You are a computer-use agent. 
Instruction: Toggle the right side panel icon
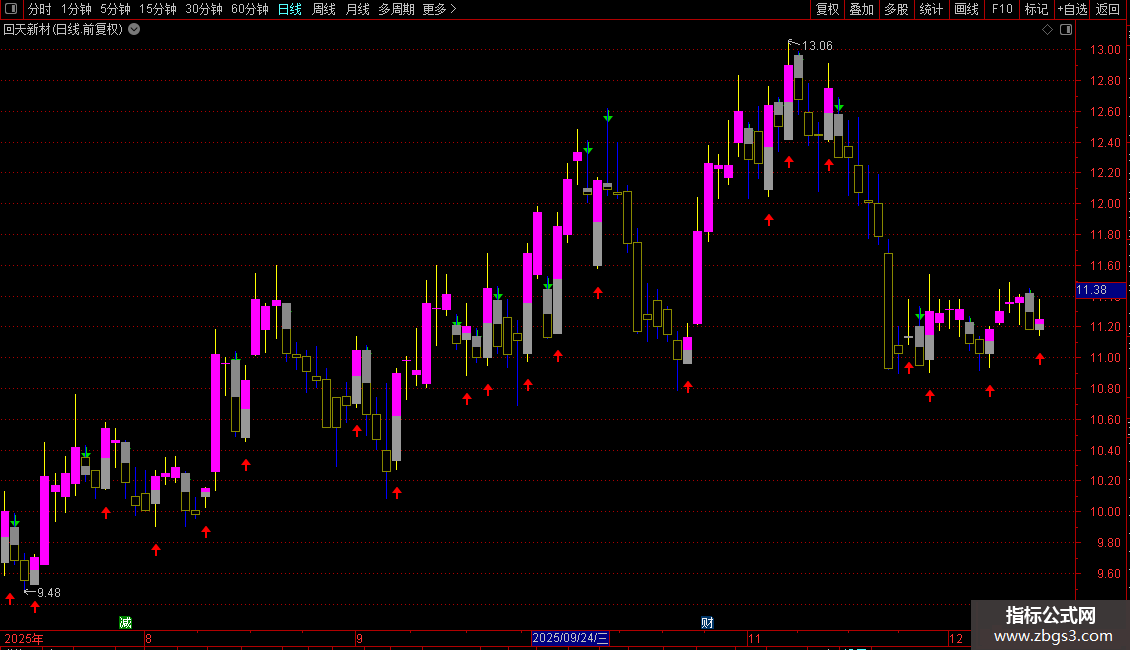pyautogui.click(x=1067, y=30)
